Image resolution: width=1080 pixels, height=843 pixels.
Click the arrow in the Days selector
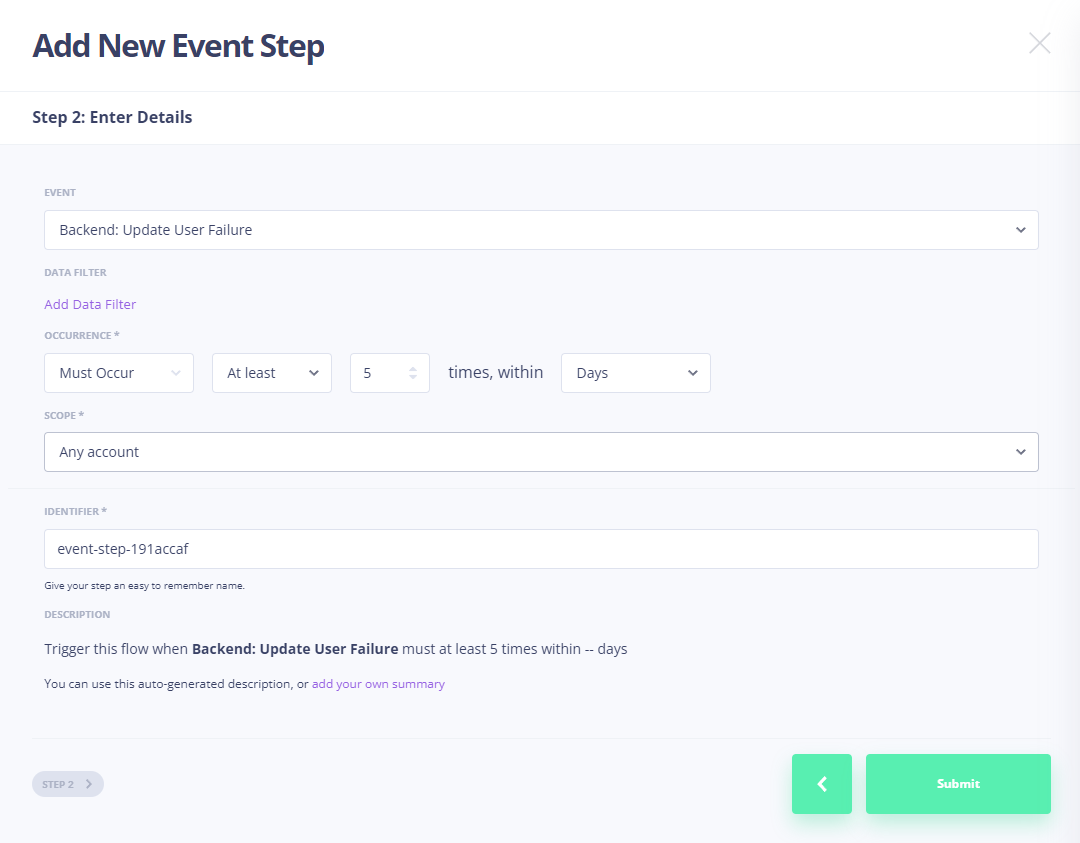pyautogui.click(x=692, y=373)
